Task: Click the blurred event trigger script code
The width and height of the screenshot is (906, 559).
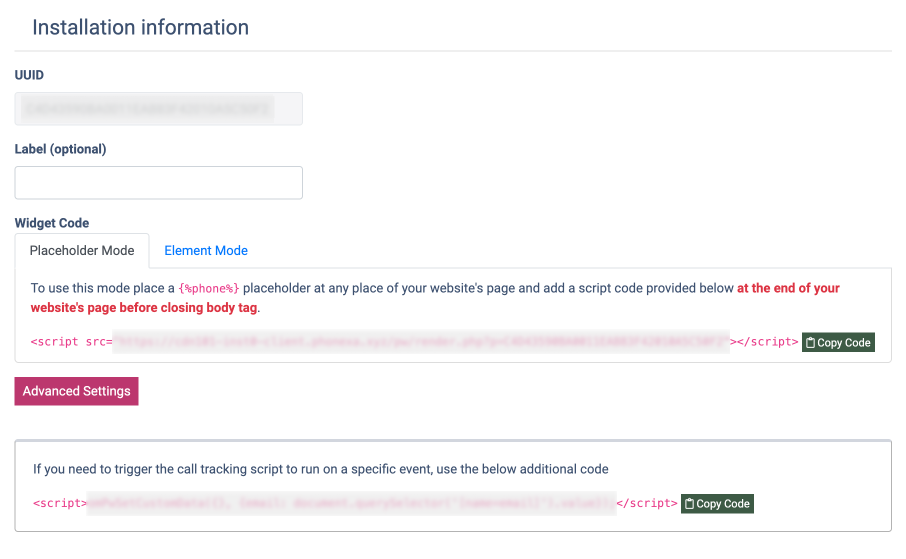Action: [352, 504]
